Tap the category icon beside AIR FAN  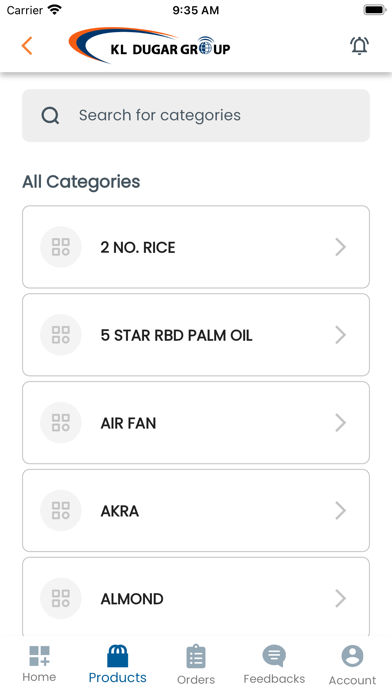point(61,423)
